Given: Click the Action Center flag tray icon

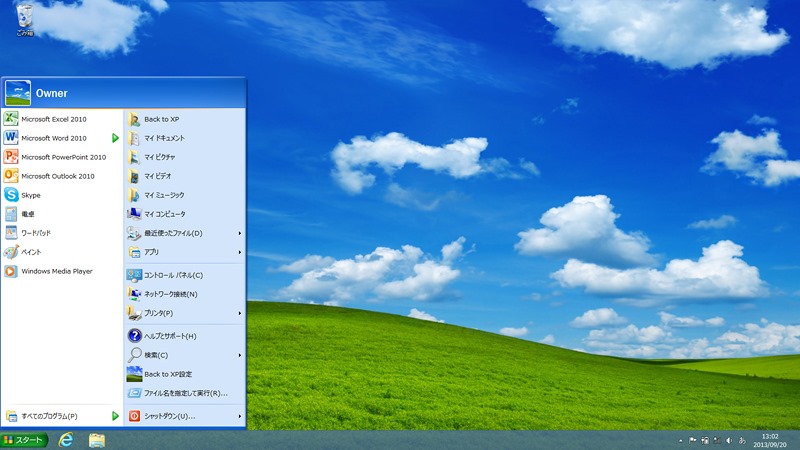Looking at the screenshot, I should [x=692, y=440].
